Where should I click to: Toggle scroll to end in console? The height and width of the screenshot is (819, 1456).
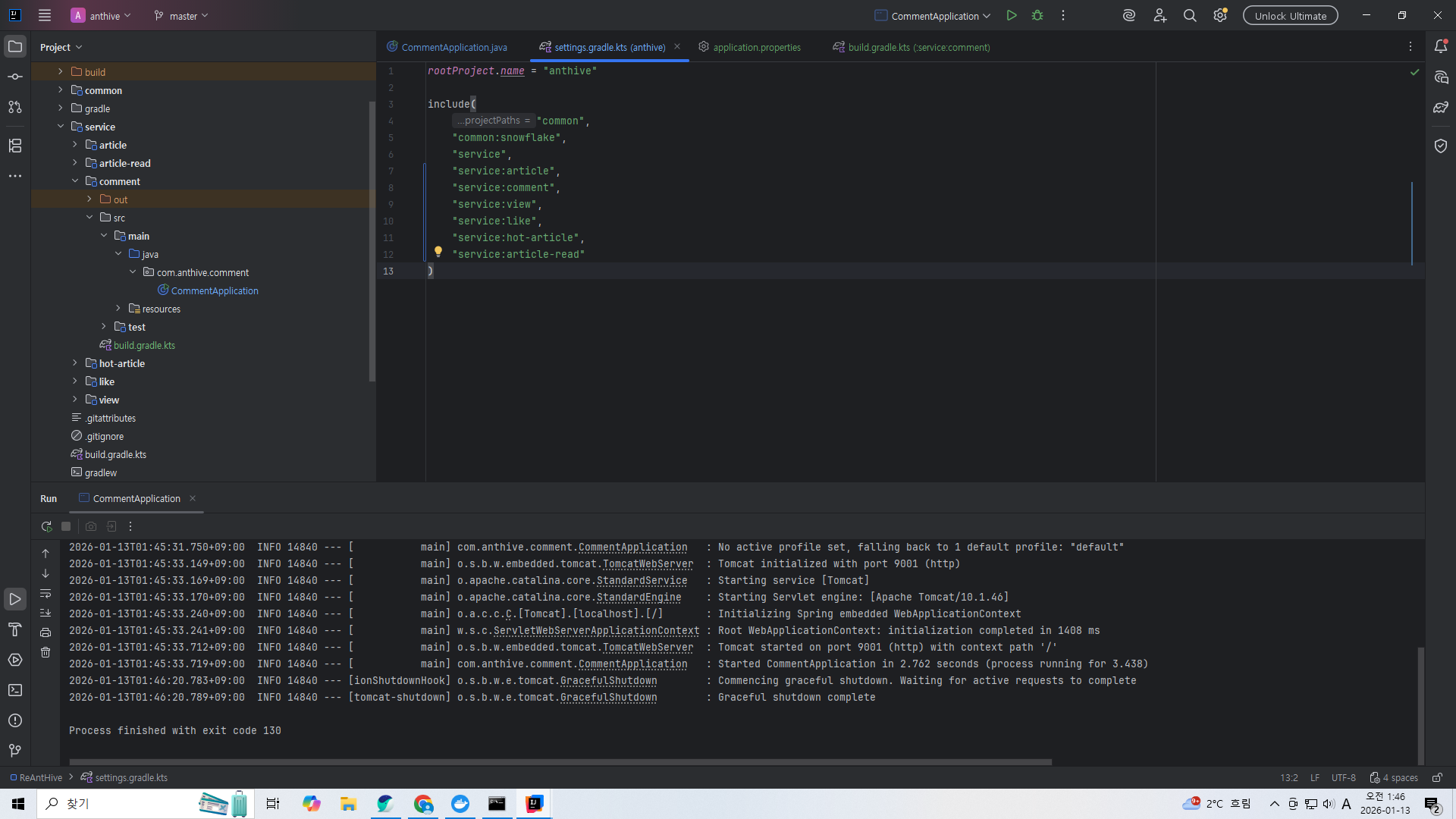(45, 613)
